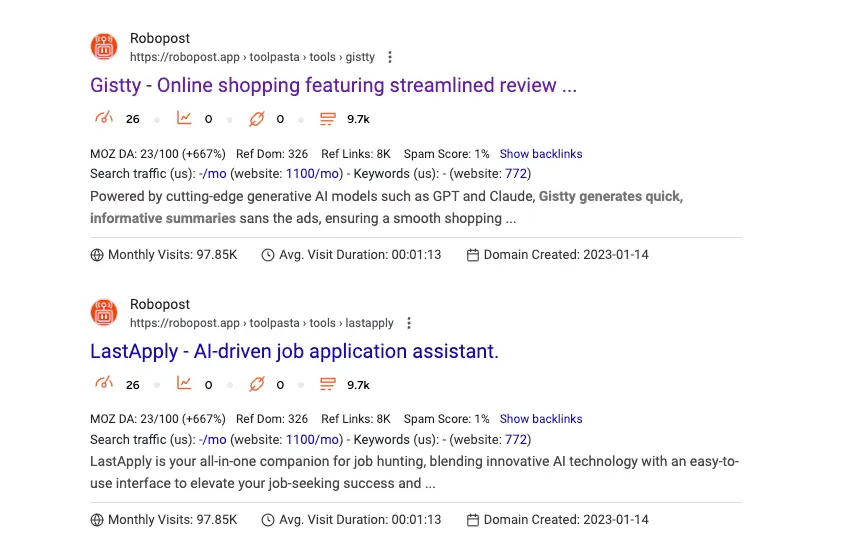Click the robopost.app › toolpasta › tools › lastapply URL
The image size is (848, 559).
[262, 323]
